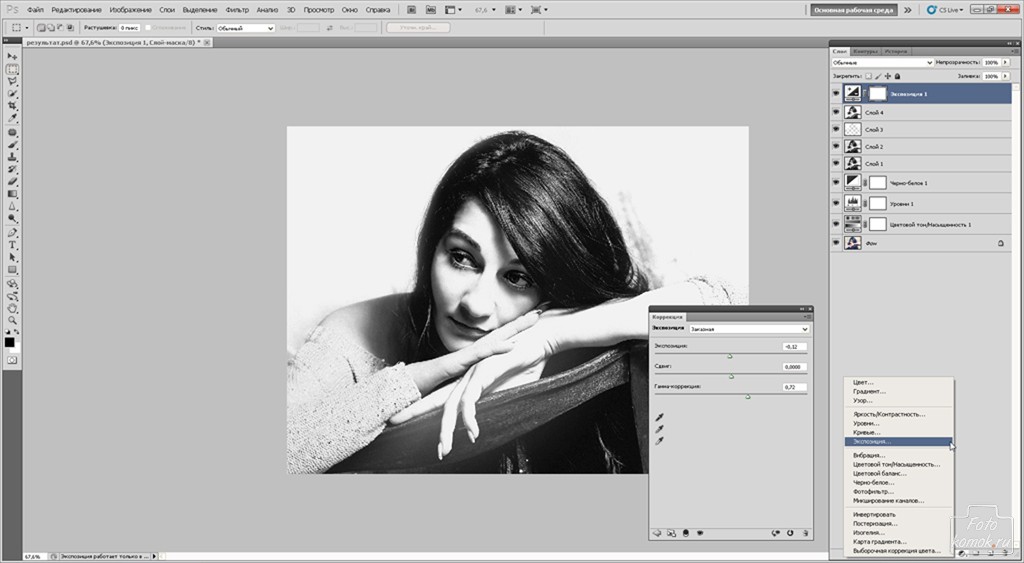Open the Стиль dropdown in the options bar

245,28
